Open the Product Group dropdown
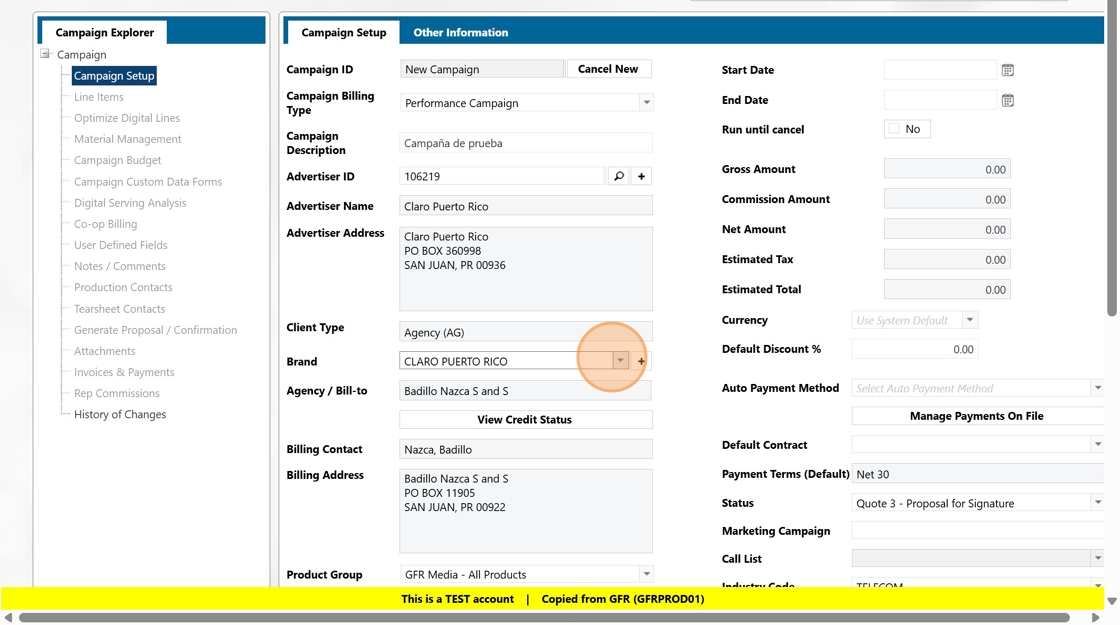Viewport: 1120px width, 625px height. [x=646, y=574]
